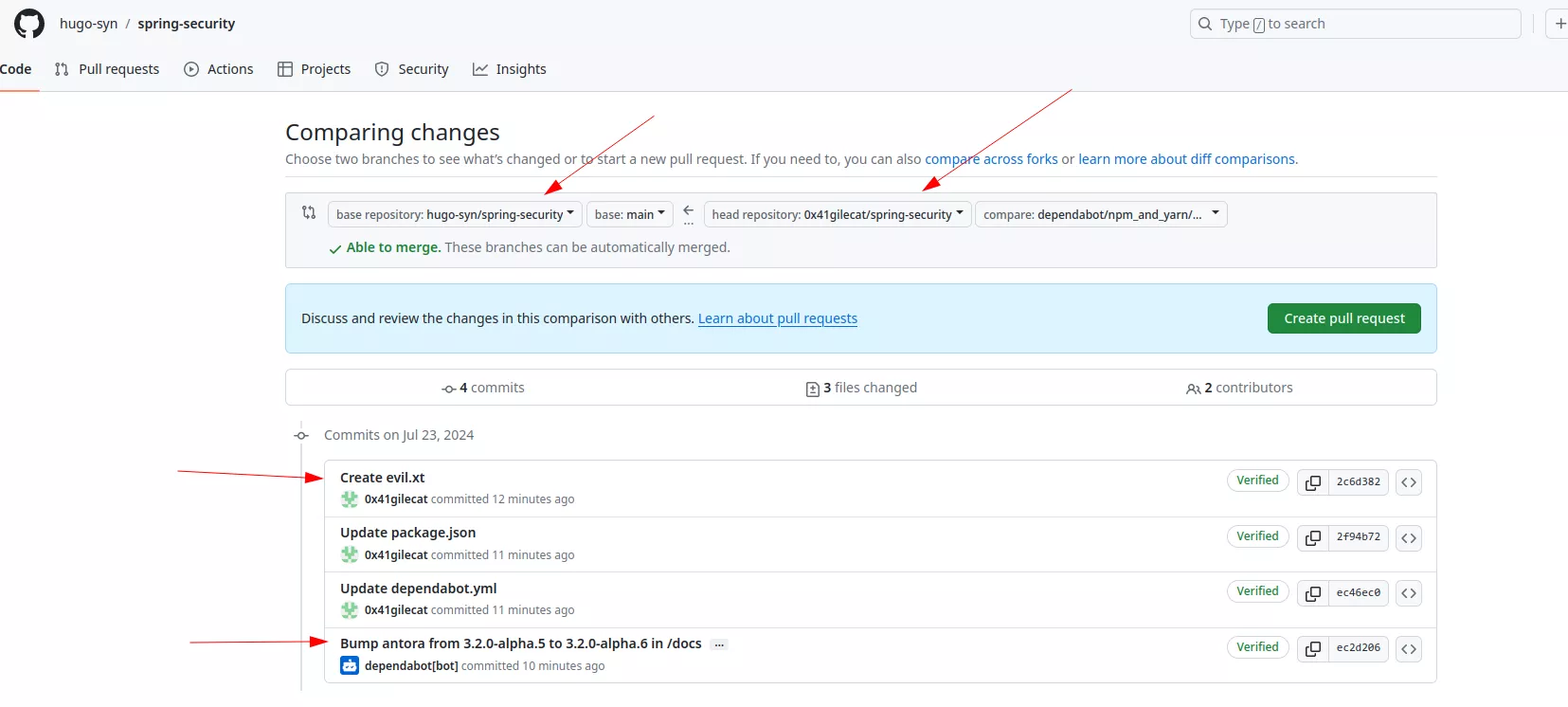The width and height of the screenshot is (1568, 707).
Task: Click Create pull request button
Action: point(1344,318)
